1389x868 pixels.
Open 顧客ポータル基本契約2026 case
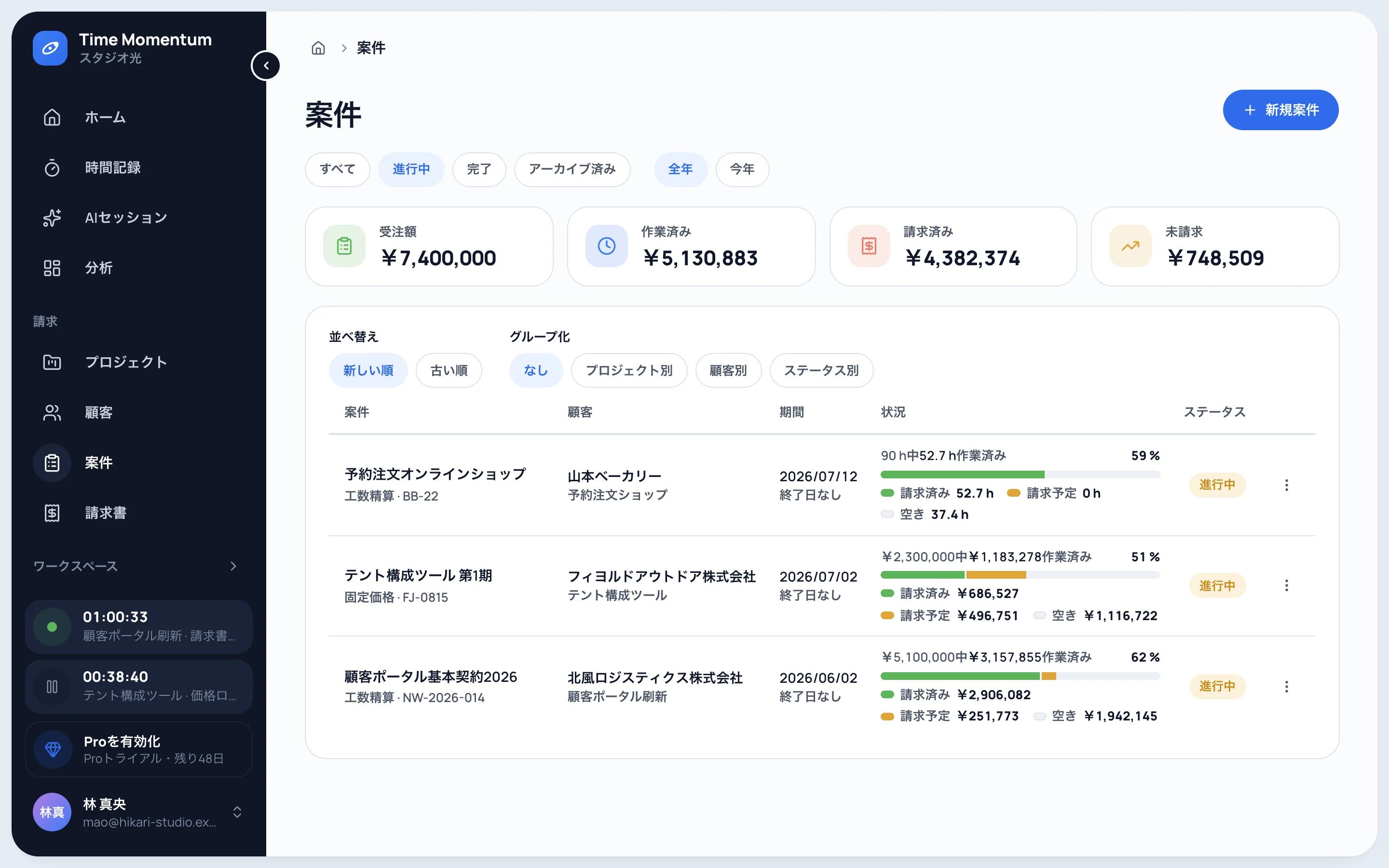(x=431, y=677)
